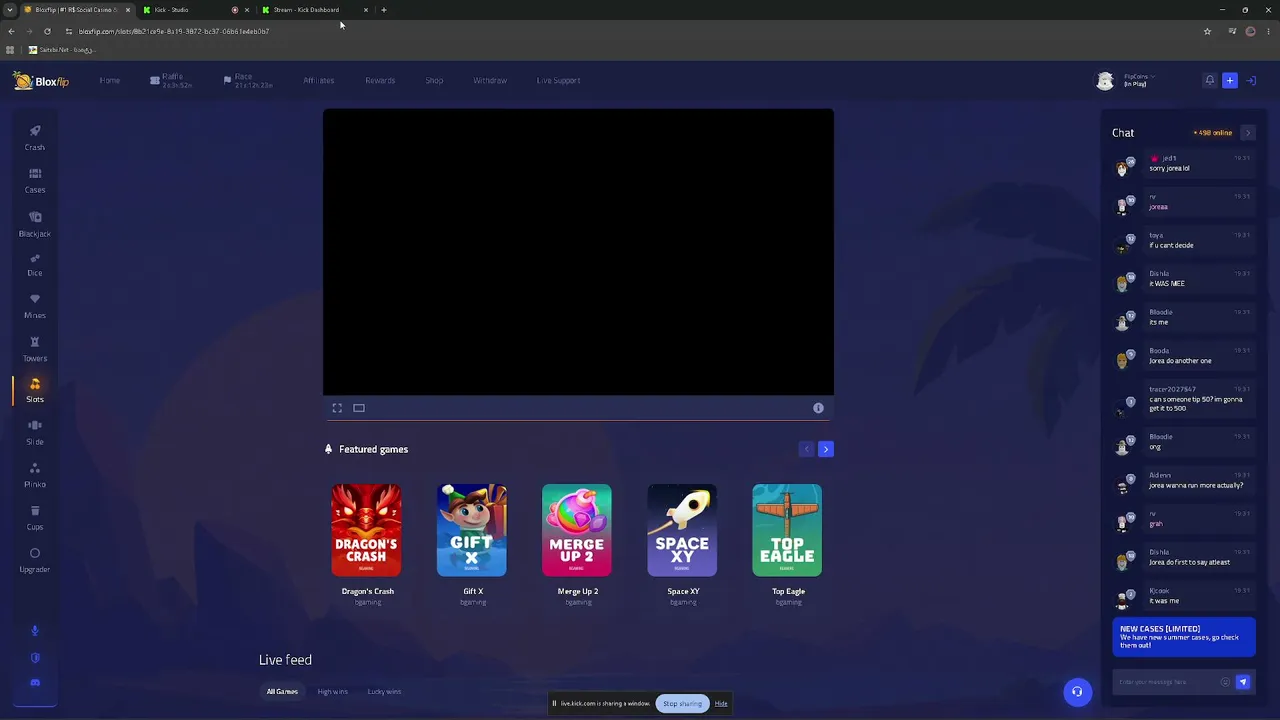Click the microphone icon in sidebar

click(35, 630)
